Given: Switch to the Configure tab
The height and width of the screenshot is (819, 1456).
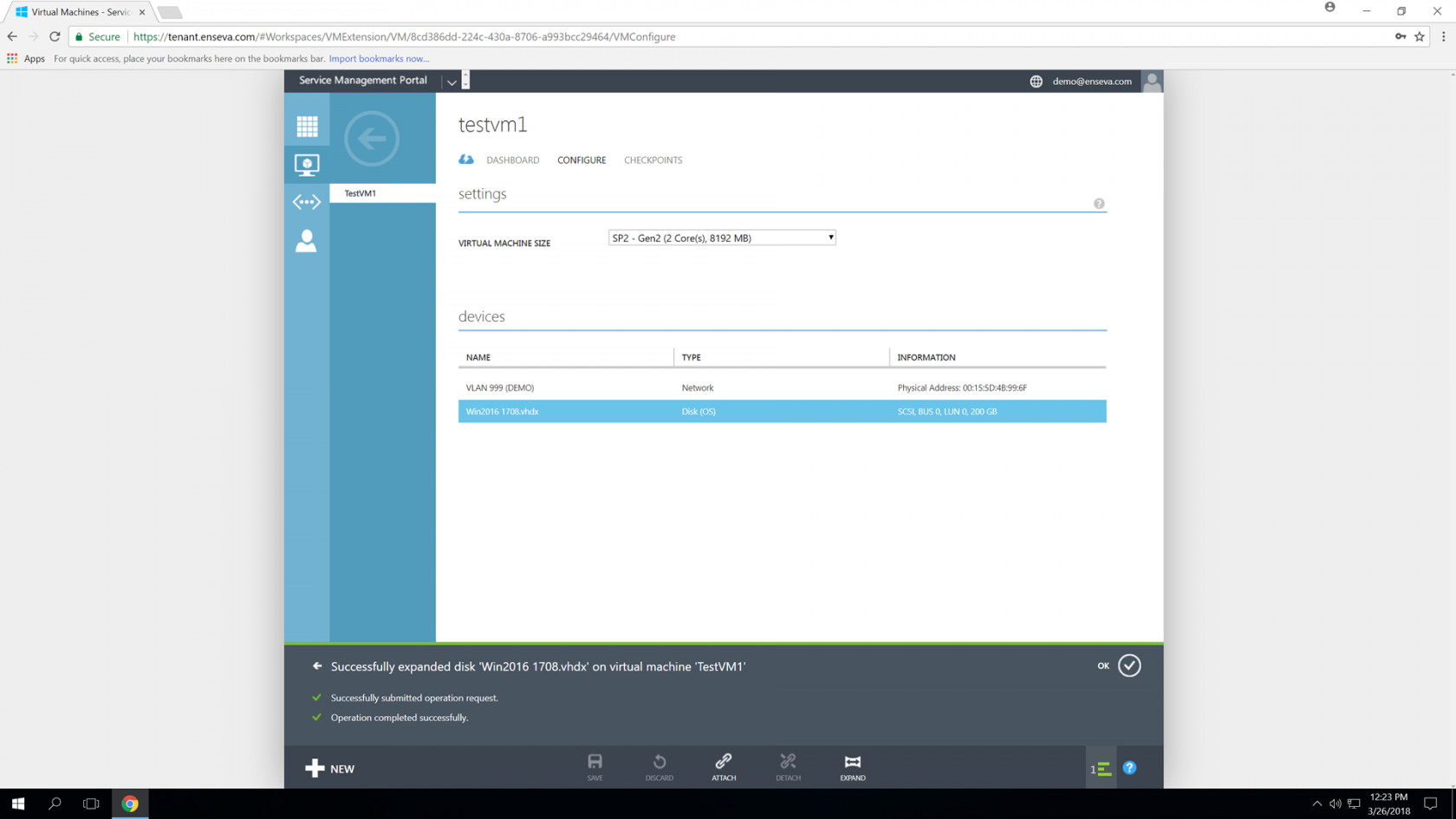Looking at the screenshot, I should coord(582,160).
